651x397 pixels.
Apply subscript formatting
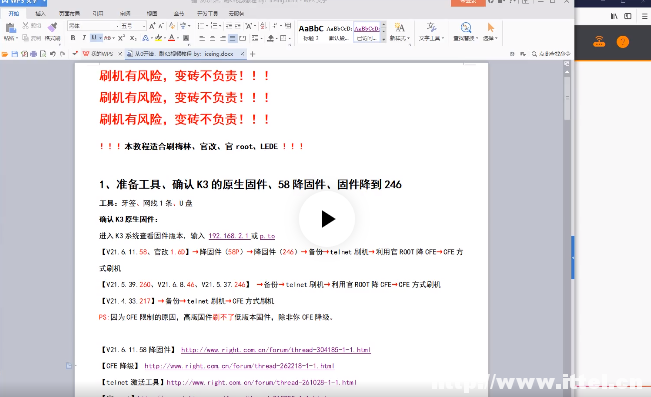(x=133, y=38)
